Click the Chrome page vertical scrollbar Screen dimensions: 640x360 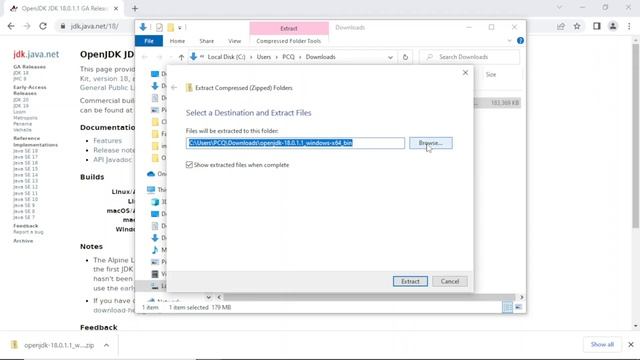point(636,135)
